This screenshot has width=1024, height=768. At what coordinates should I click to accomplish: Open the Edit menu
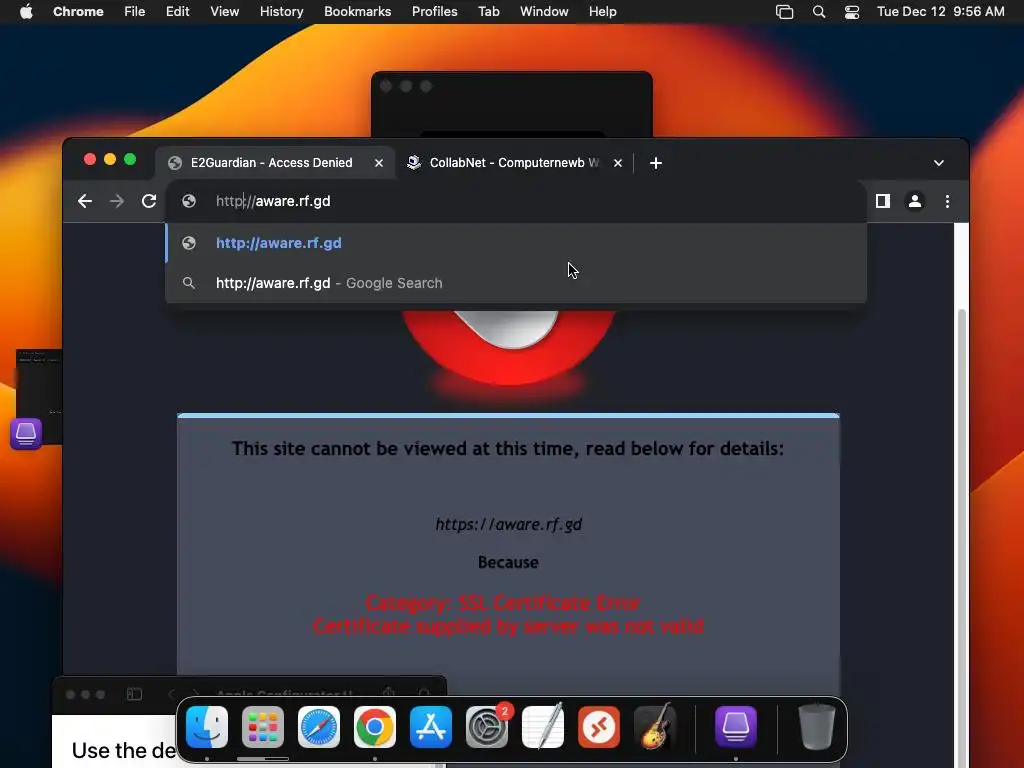pos(177,12)
